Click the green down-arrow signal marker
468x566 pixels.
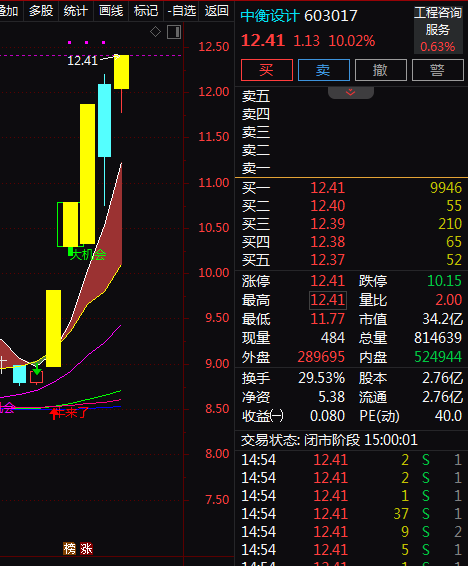pos(36,370)
